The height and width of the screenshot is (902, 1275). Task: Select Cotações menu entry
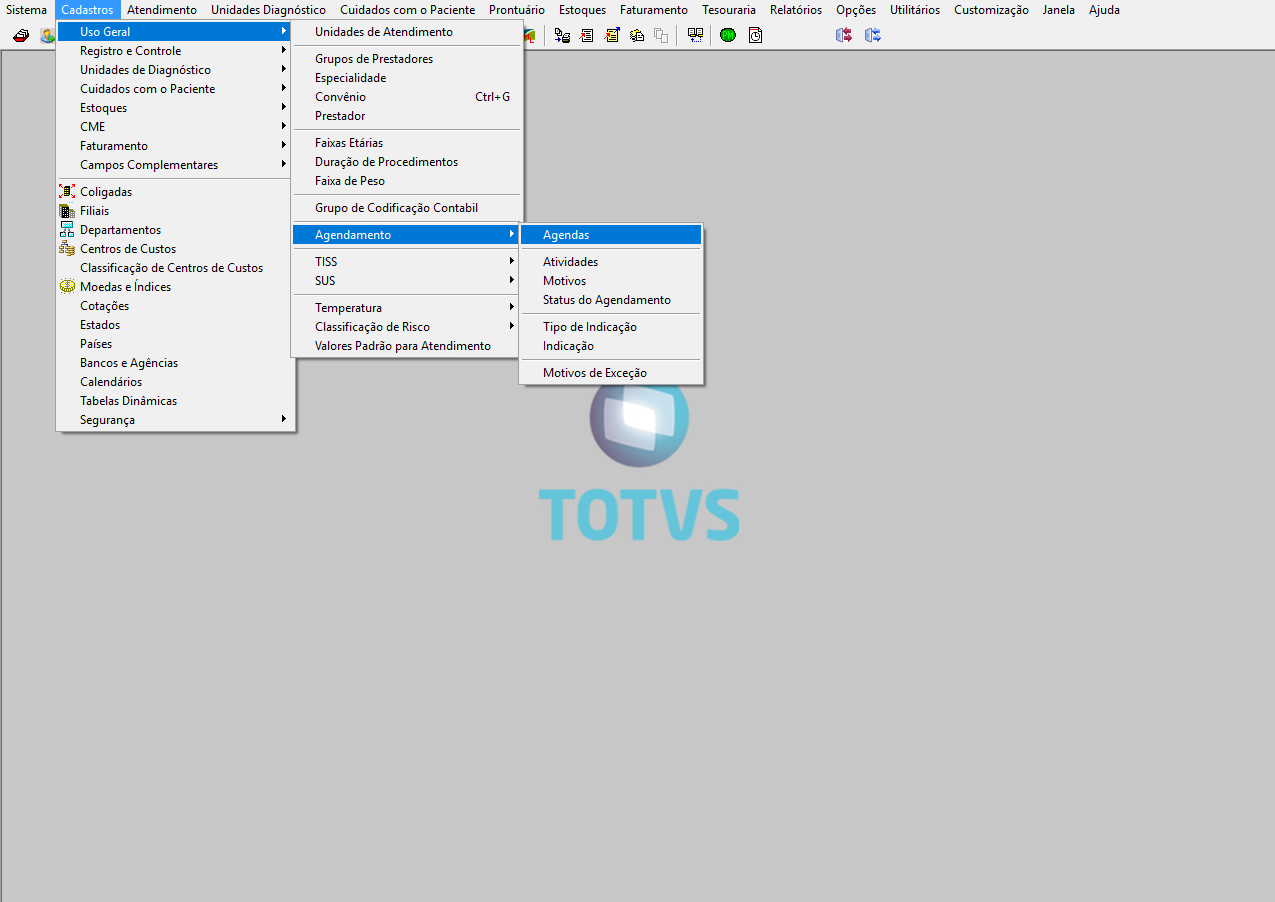(176, 306)
